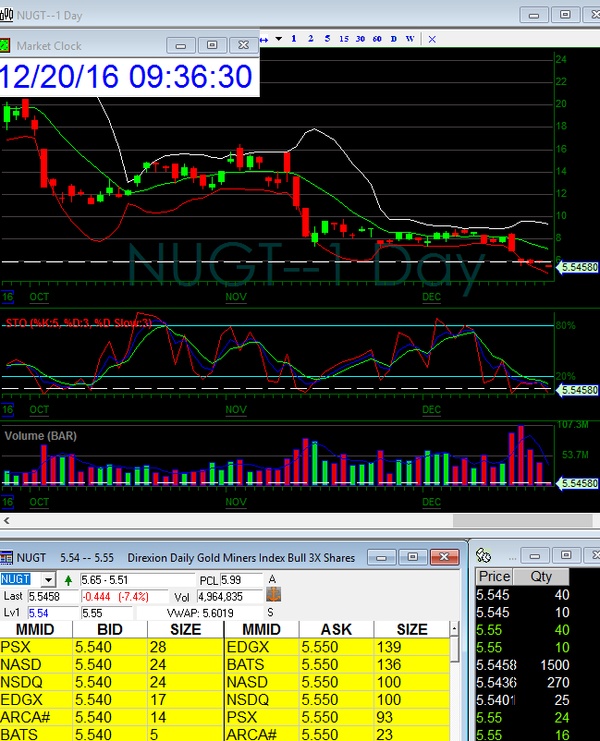This screenshot has width=600, height=741.
Task: Click the small icon right of Vol field
Action: (273, 596)
